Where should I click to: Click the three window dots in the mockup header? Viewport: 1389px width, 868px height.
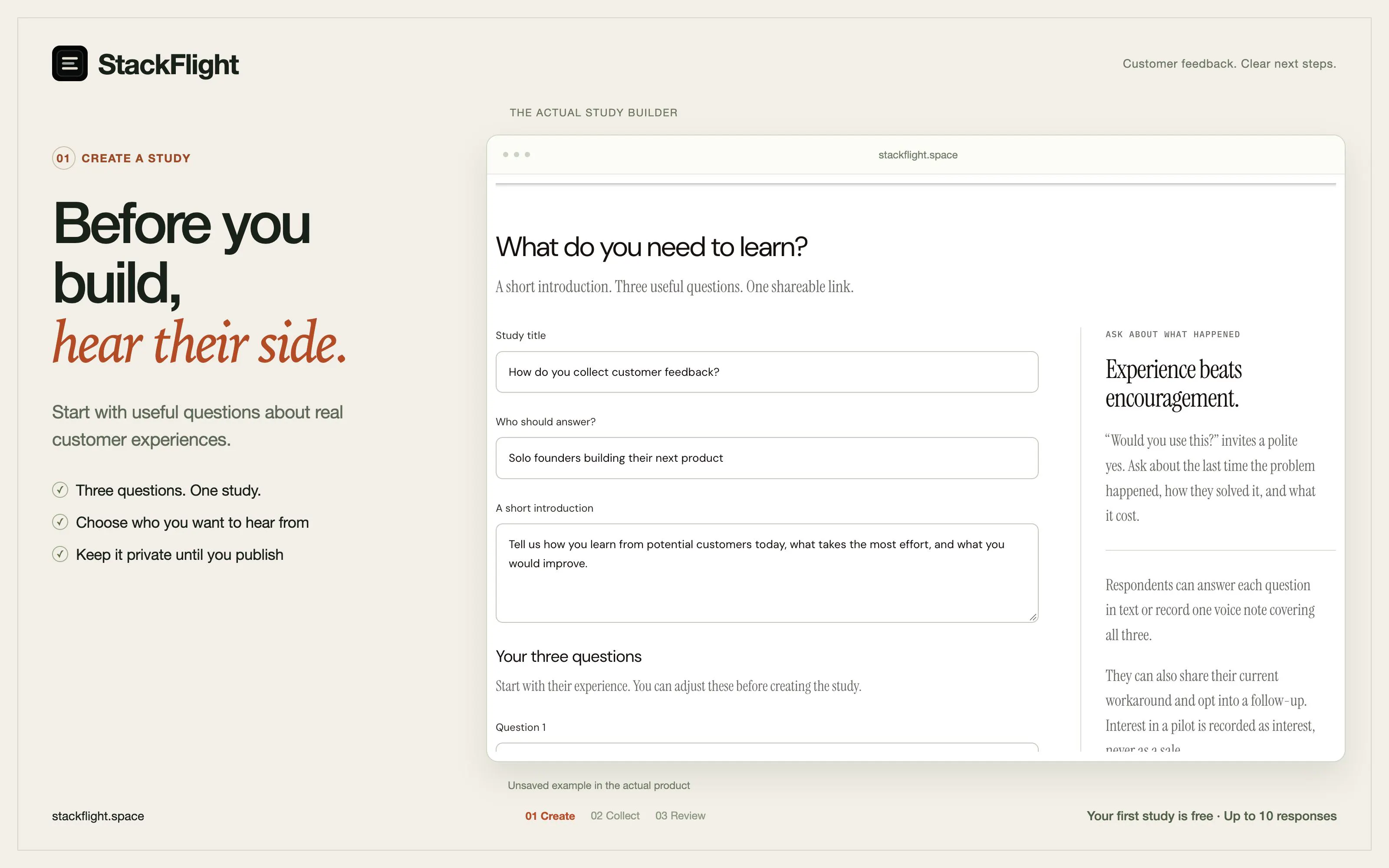tap(516, 155)
